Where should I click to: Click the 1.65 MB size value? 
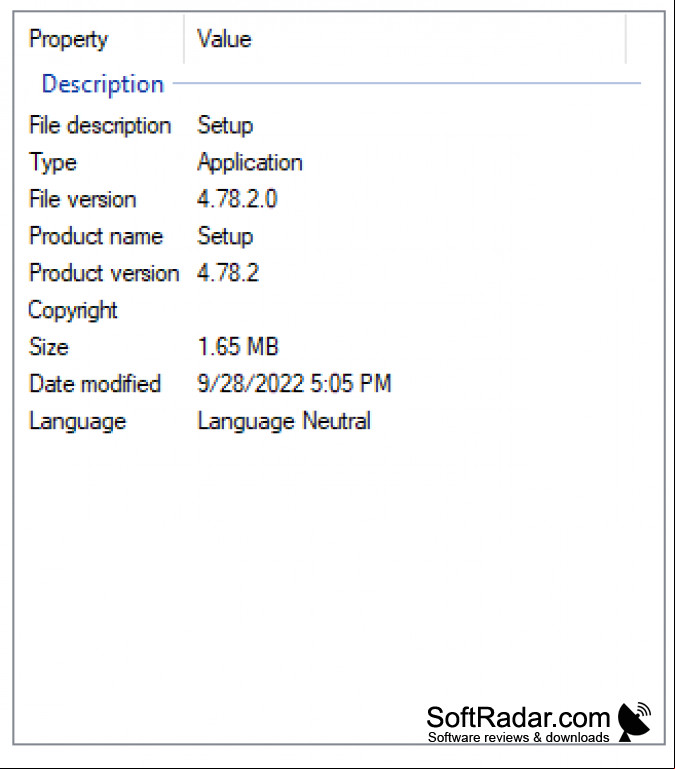click(x=238, y=347)
